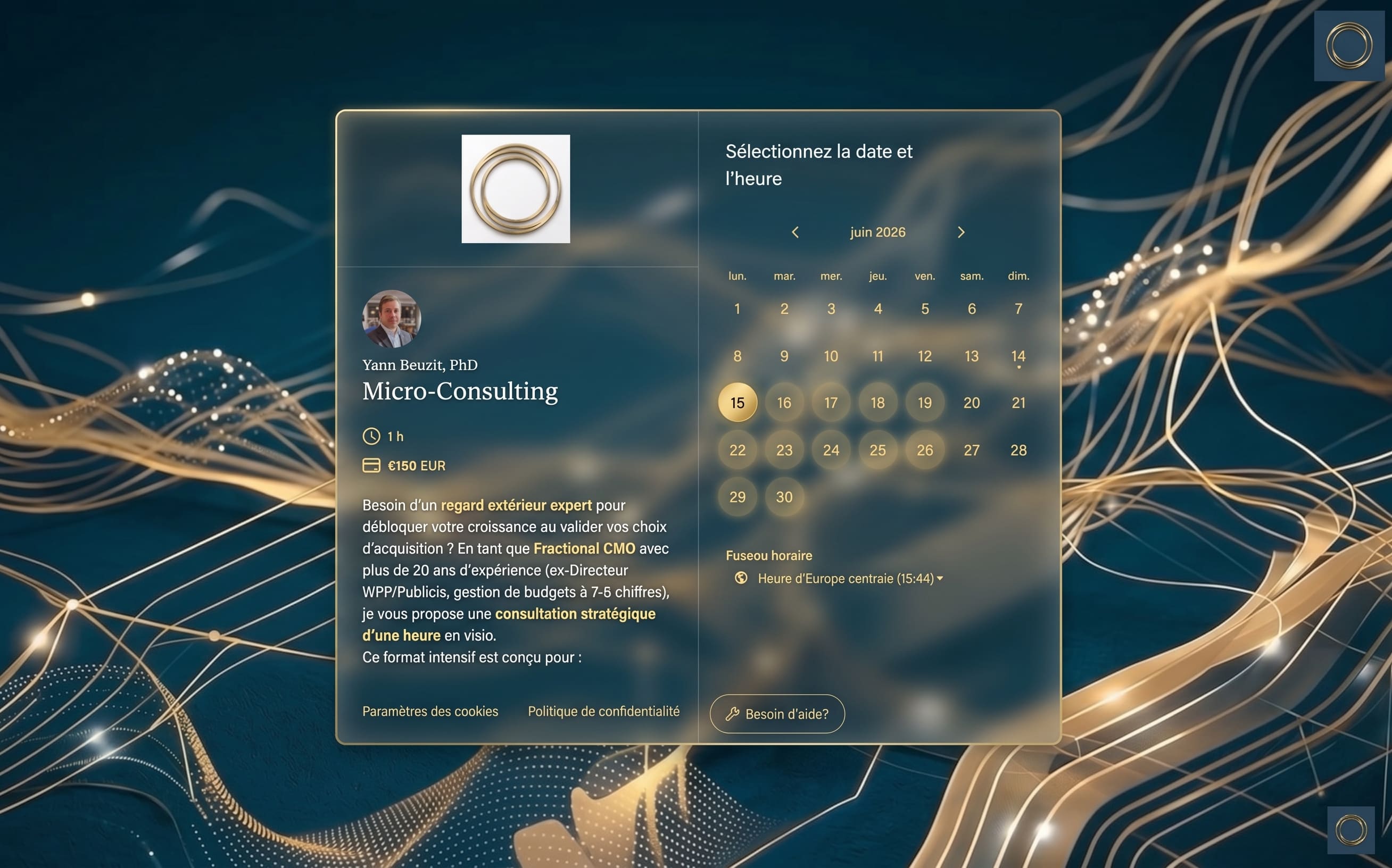
Task: Click the juin 2026 month label
Action: 877,232
